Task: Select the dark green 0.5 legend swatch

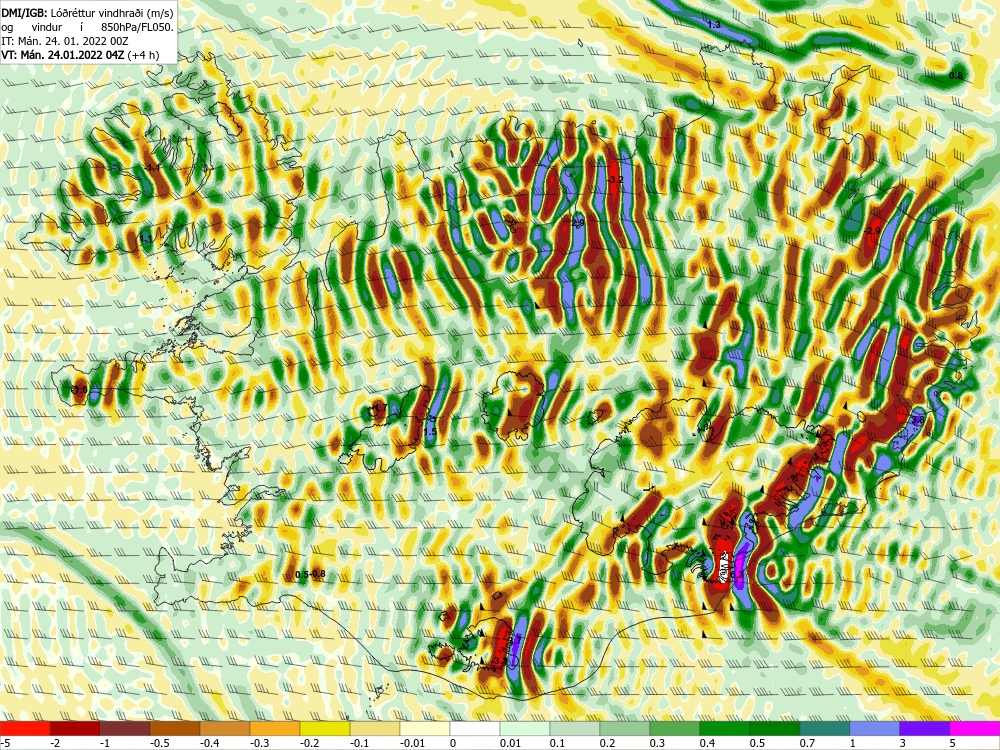Action: pyautogui.click(x=775, y=728)
